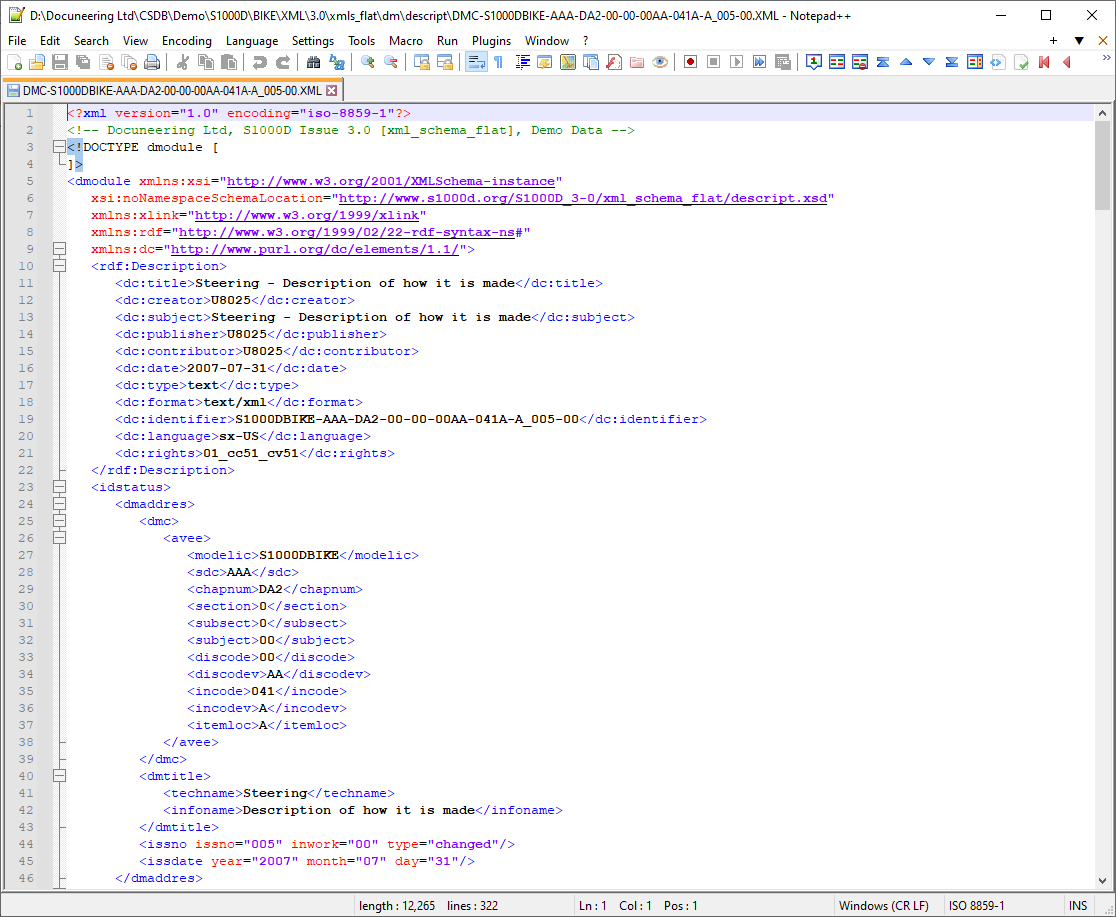The width and height of the screenshot is (1116, 917).
Task: Open the Encoding menu
Action: pos(187,40)
